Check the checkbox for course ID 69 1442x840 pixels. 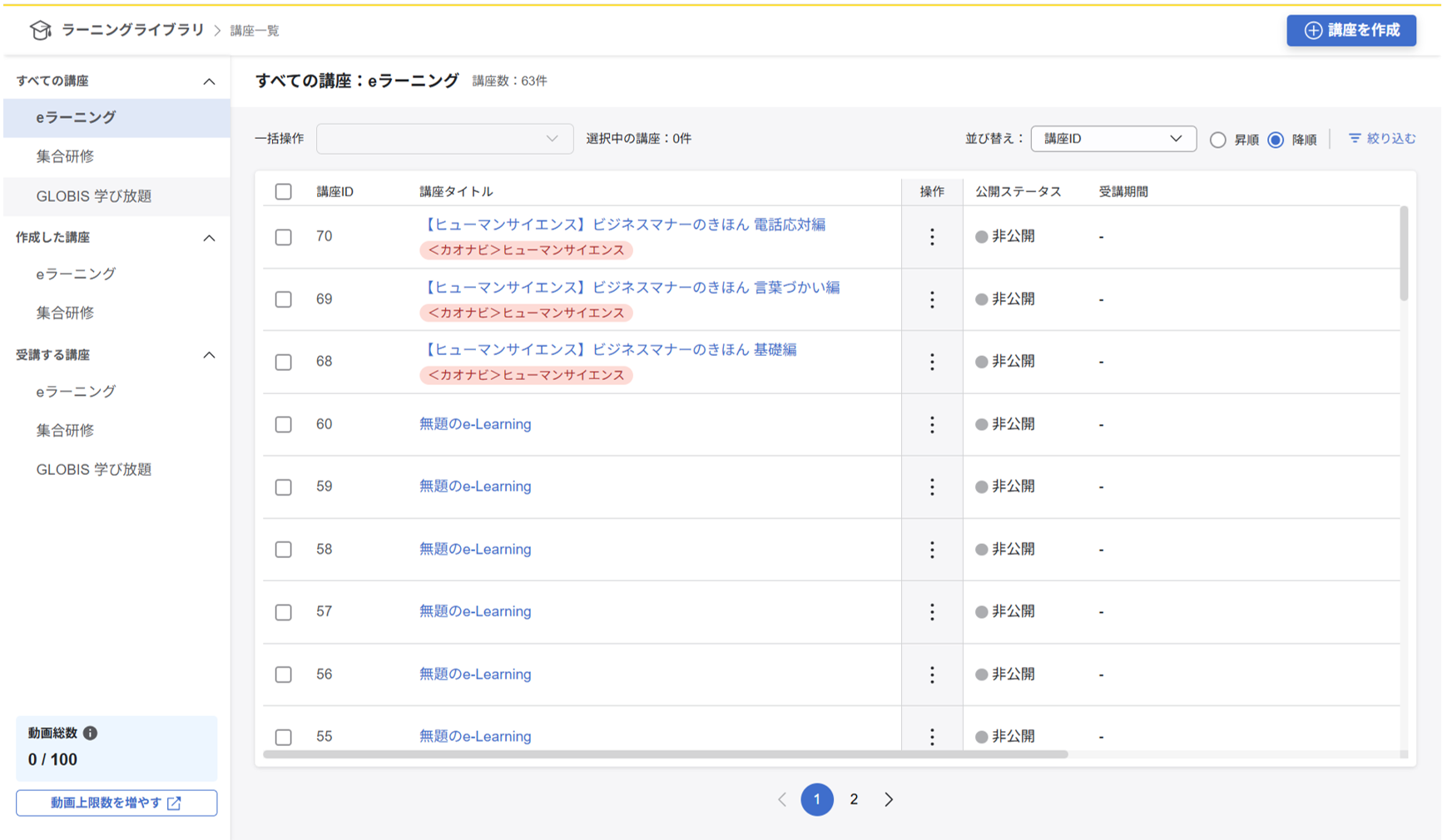[x=283, y=299]
